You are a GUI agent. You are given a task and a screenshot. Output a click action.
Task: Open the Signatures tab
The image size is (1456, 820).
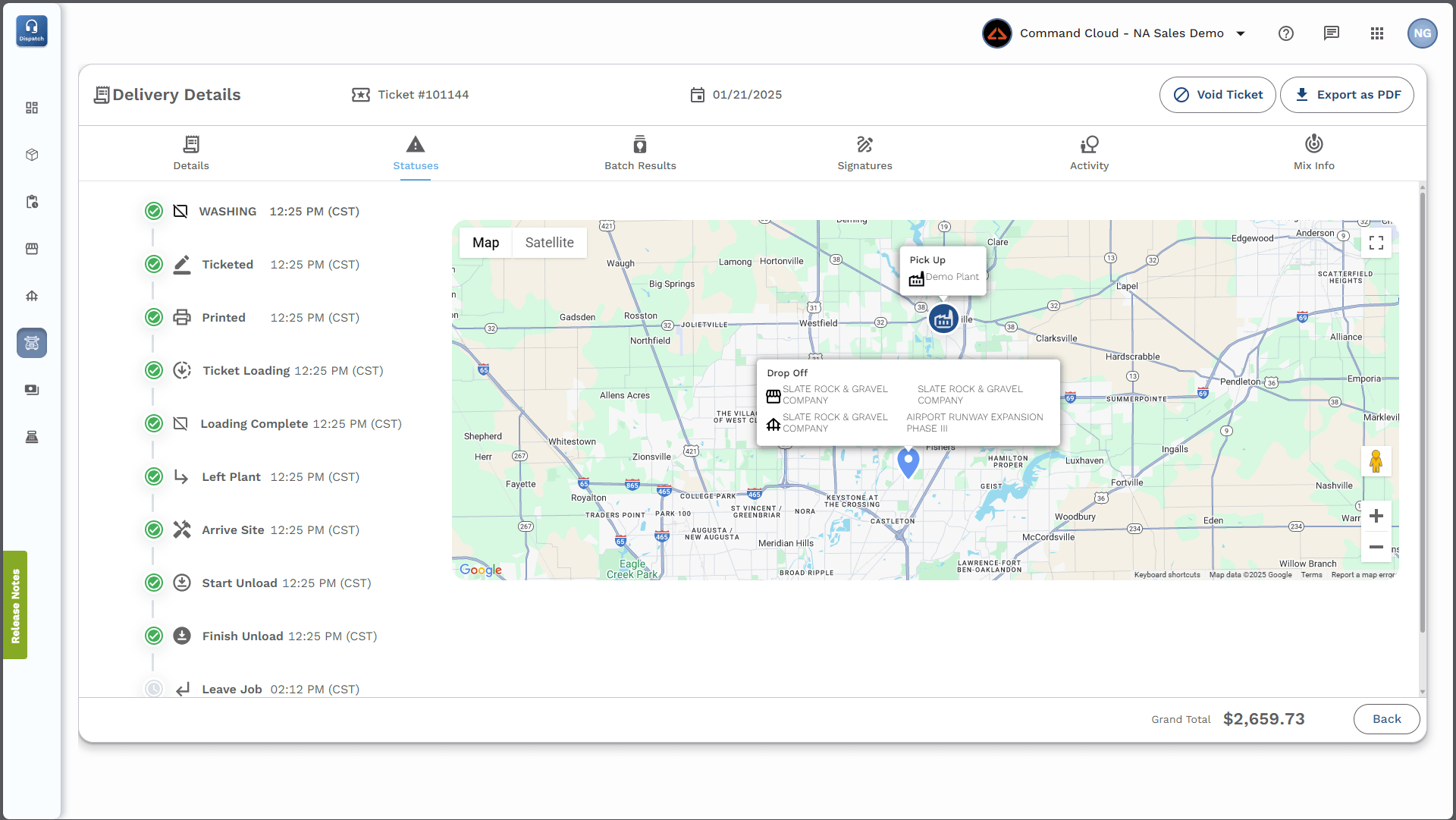(x=864, y=153)
